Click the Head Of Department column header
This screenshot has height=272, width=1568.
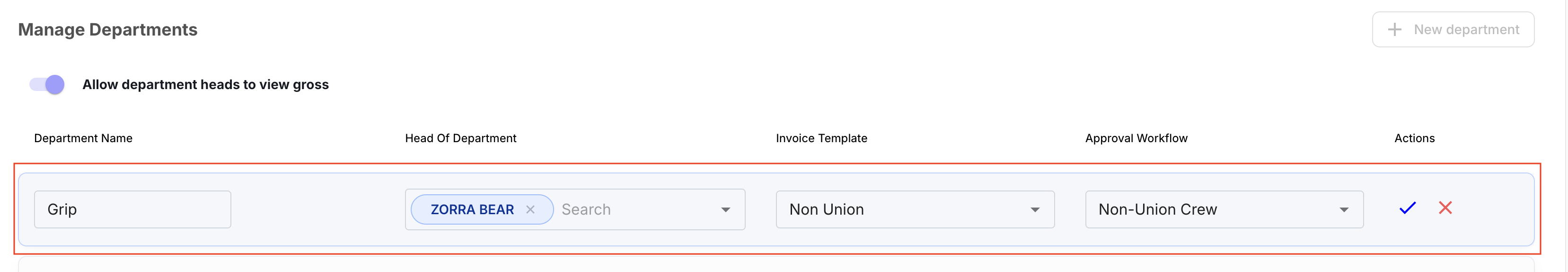(461, 138)
